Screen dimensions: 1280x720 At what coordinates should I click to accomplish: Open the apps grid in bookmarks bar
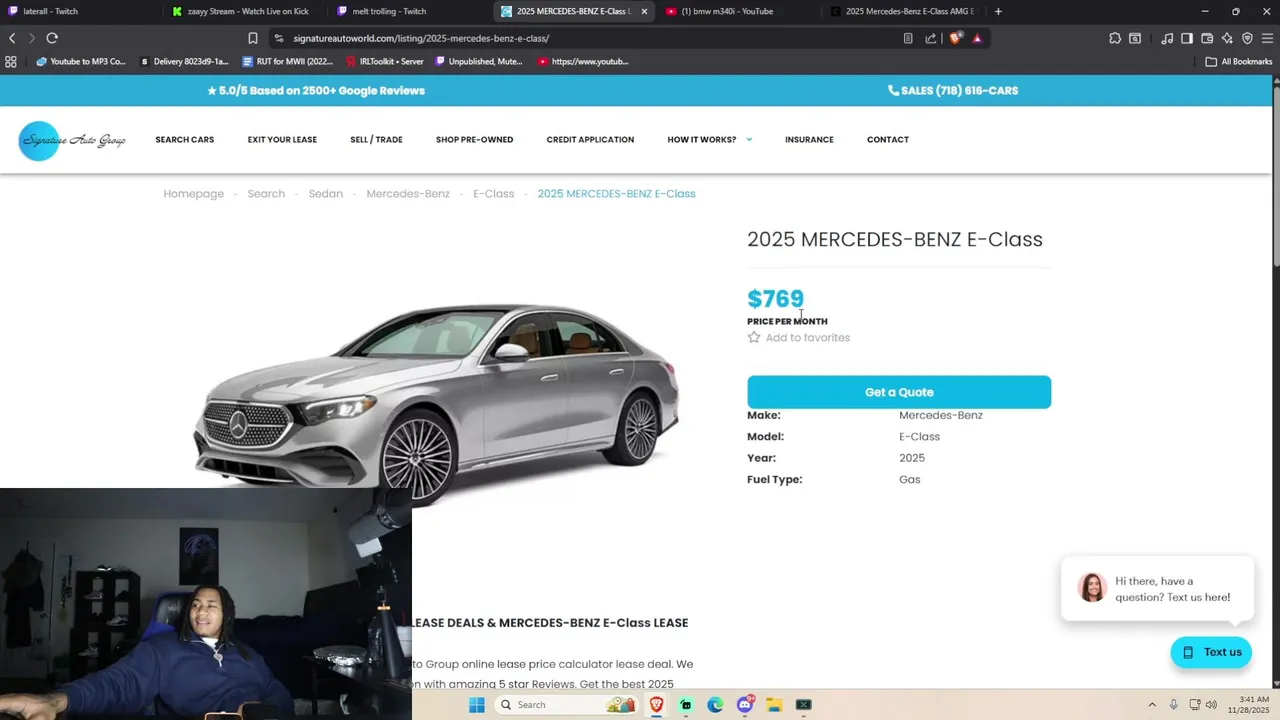pos(11,61)
